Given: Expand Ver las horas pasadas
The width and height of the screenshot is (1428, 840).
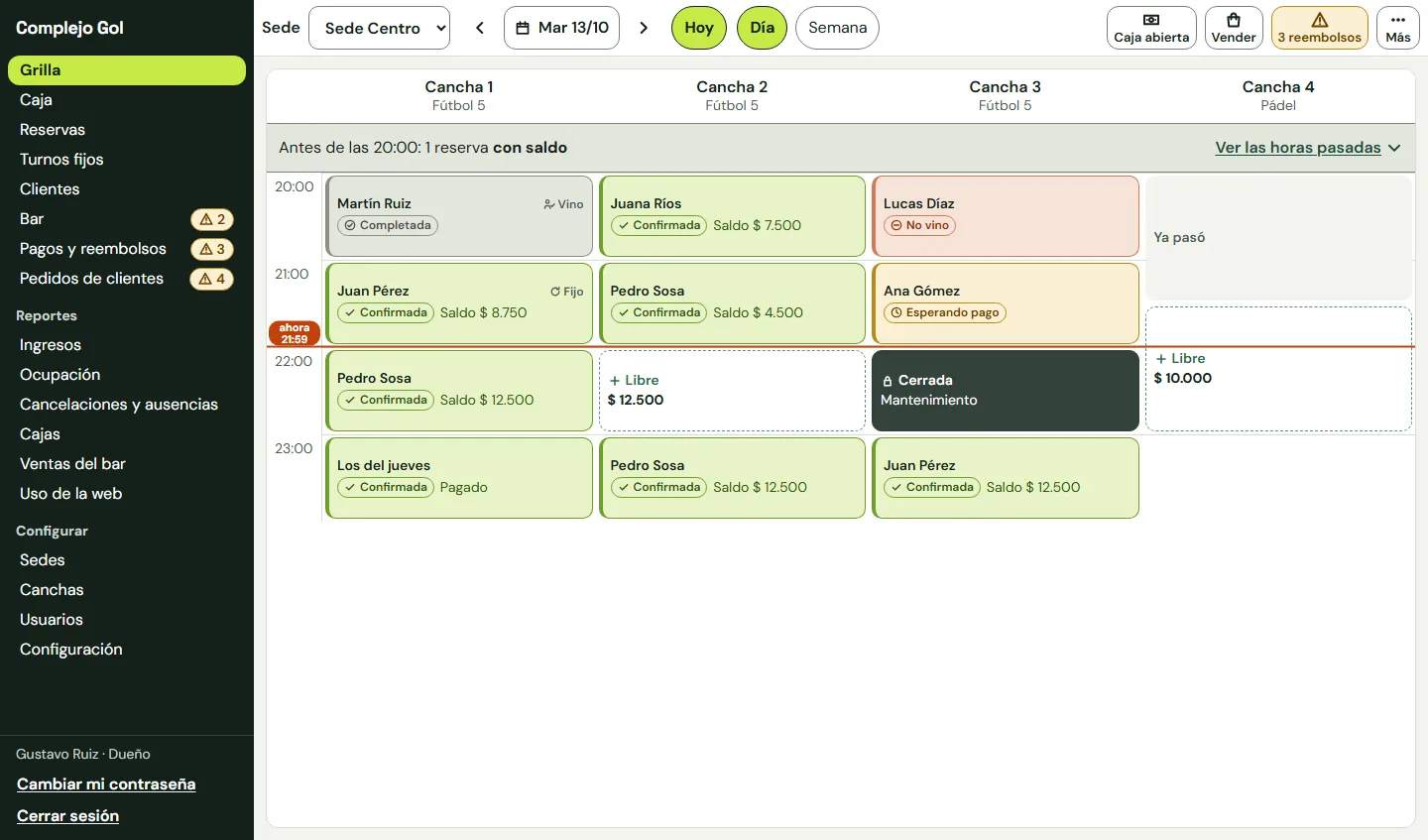Looking at the screenshot, I should coord(1308,148).
